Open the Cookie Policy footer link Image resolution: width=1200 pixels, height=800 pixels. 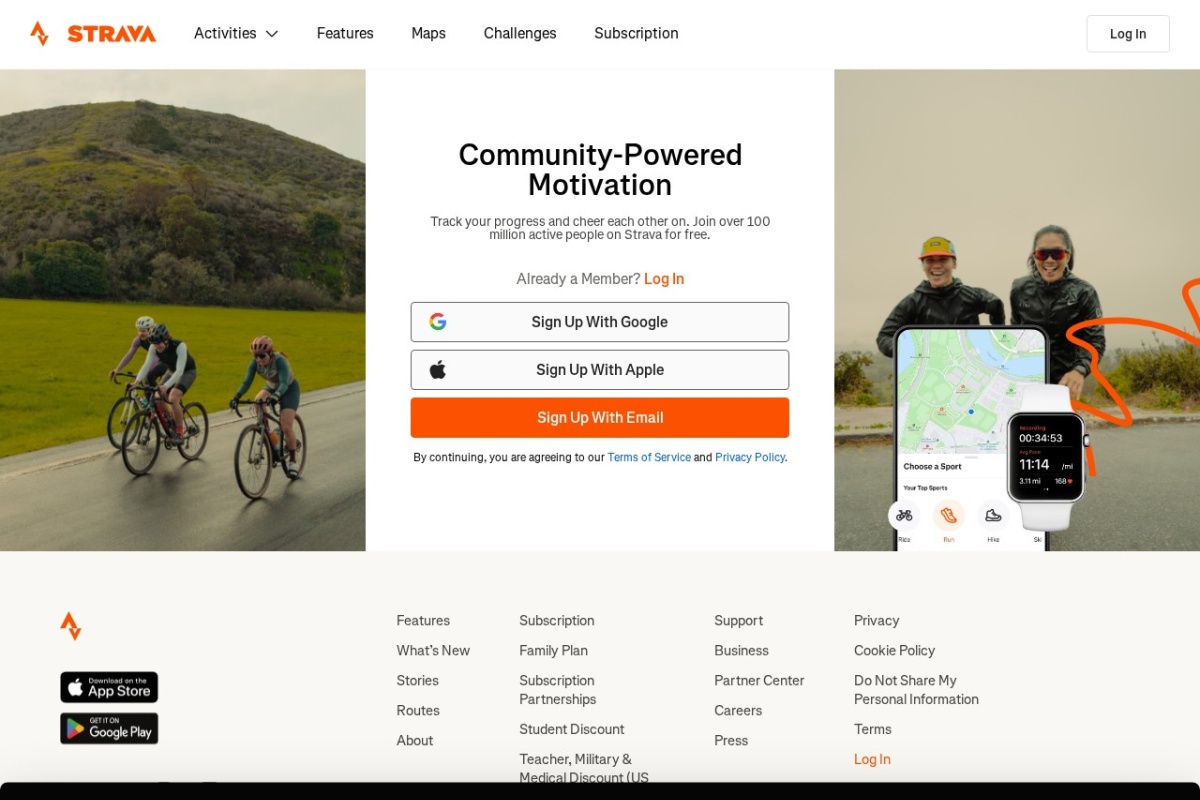(x=894, y=651)
